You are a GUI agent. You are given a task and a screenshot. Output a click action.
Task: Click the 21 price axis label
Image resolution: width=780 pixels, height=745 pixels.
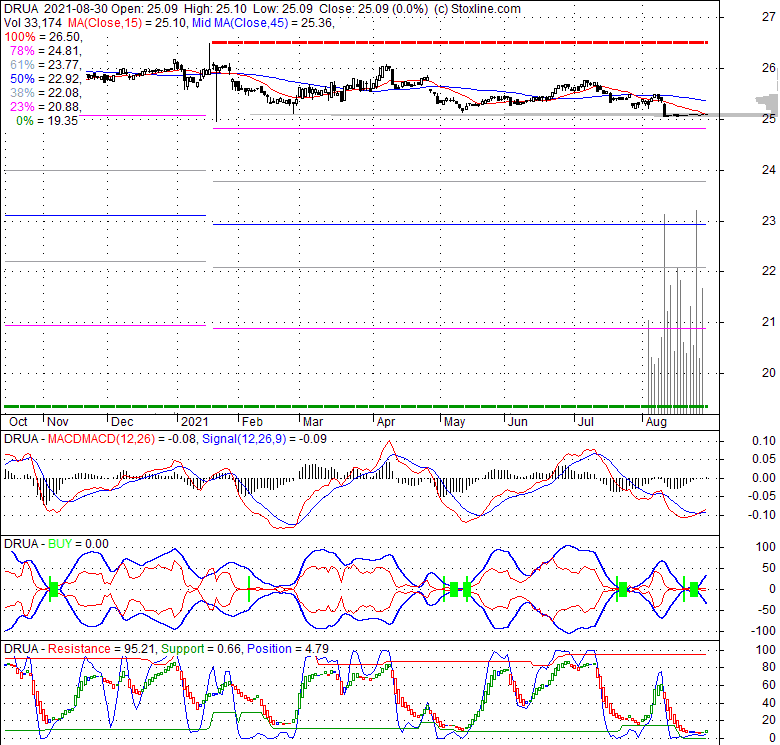[x=769, y=322]
